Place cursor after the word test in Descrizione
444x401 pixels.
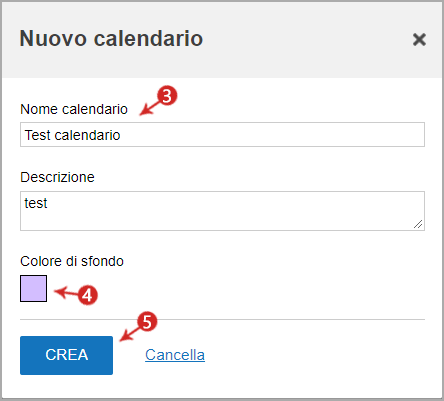tap(49, 203)
